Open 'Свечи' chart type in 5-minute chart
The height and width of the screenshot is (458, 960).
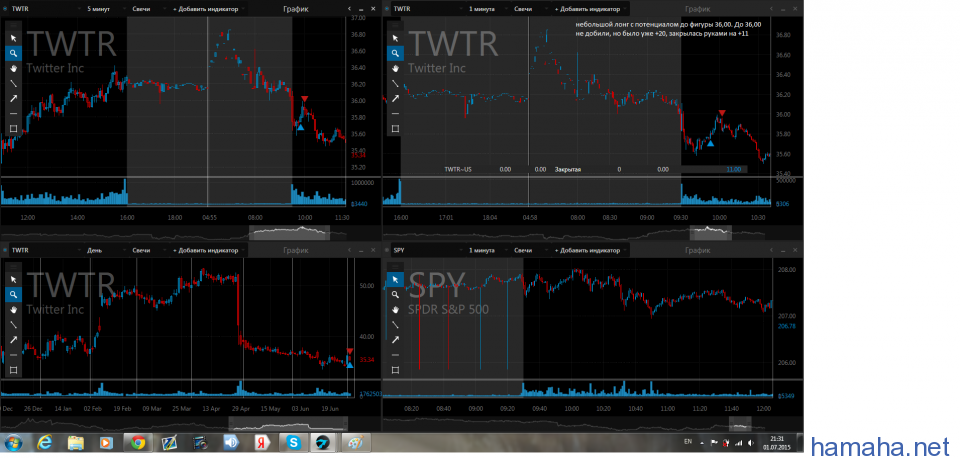click(147, 9)
